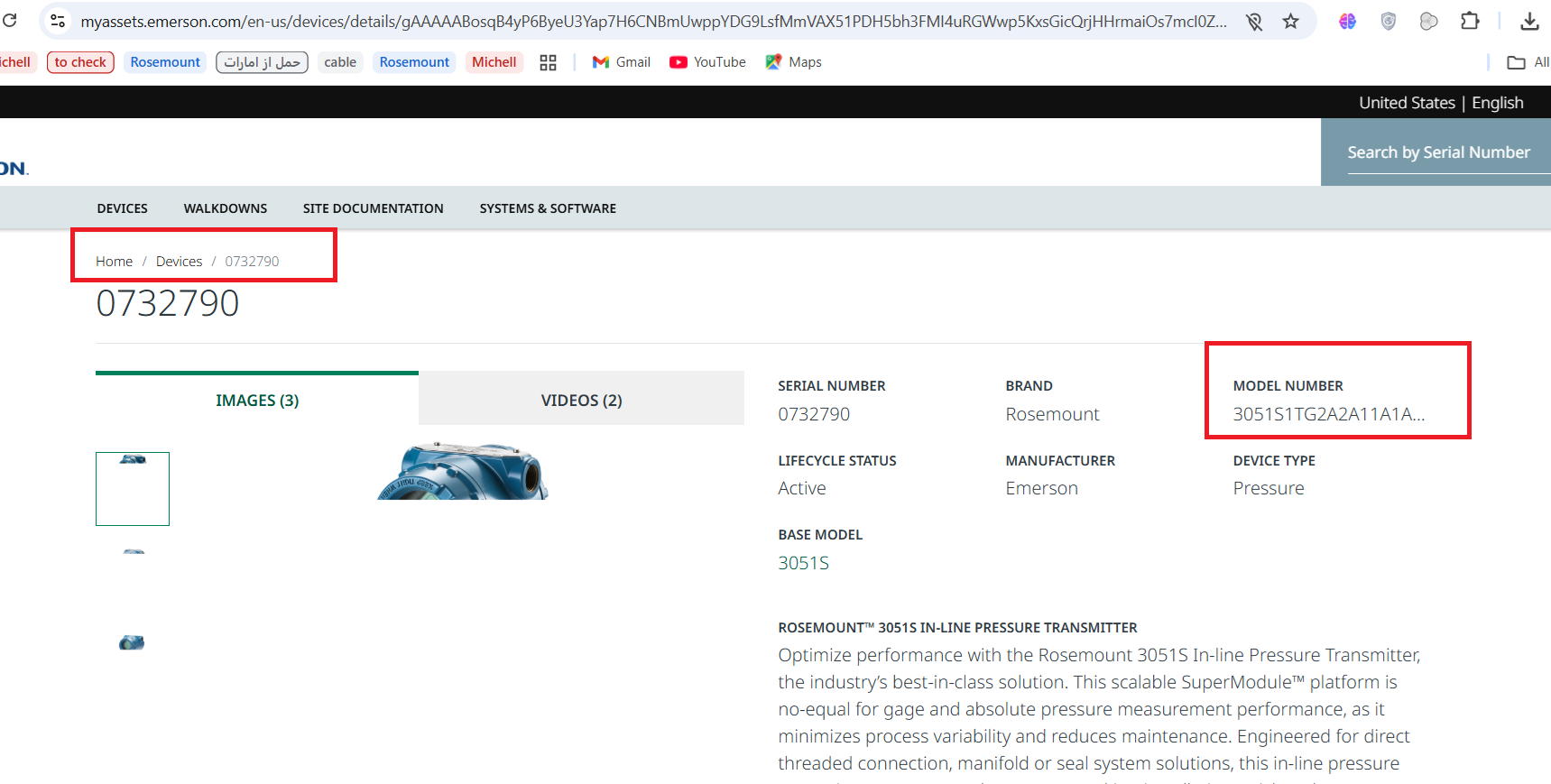
Task: Click lifecycle status Active
Action: pyautogui.click(x=802, y=488)
